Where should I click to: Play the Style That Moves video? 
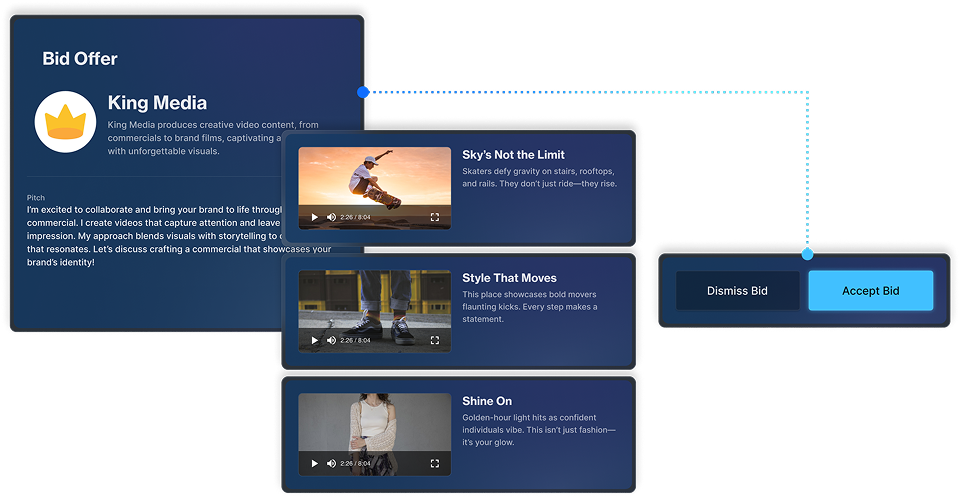click(314, 340)
